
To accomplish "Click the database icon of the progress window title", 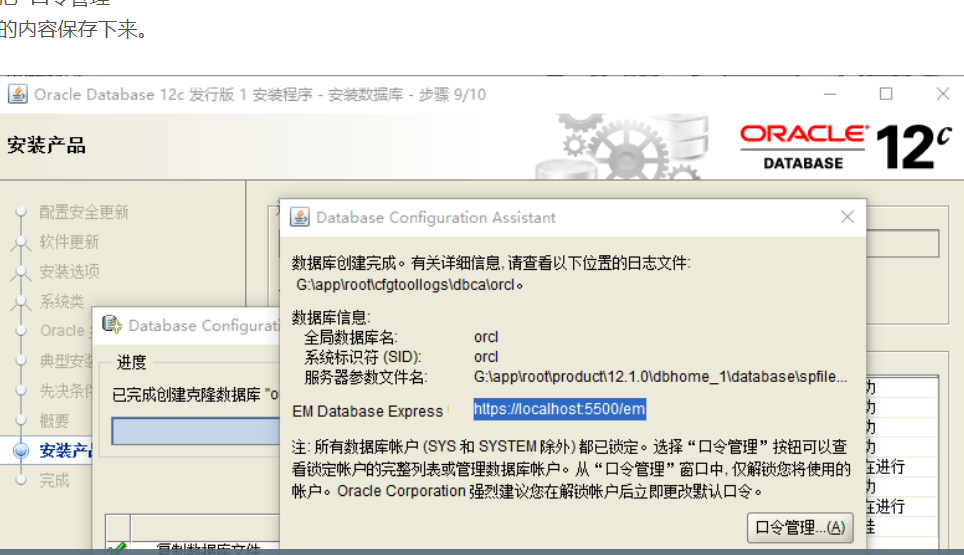I will (x=112, y=325).
